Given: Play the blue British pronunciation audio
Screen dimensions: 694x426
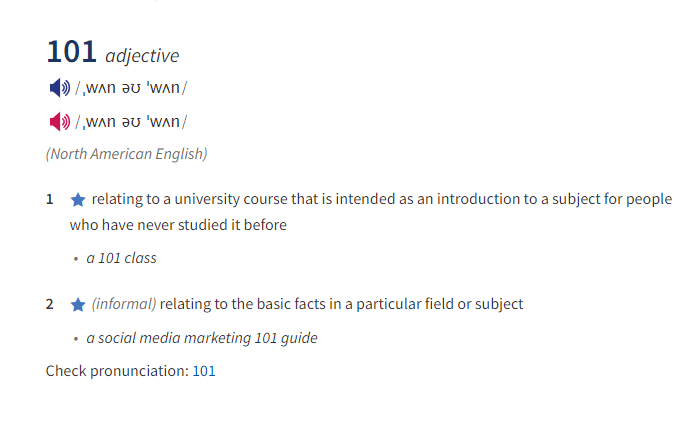Looking at the screenshot, I should tap(60, 88).
